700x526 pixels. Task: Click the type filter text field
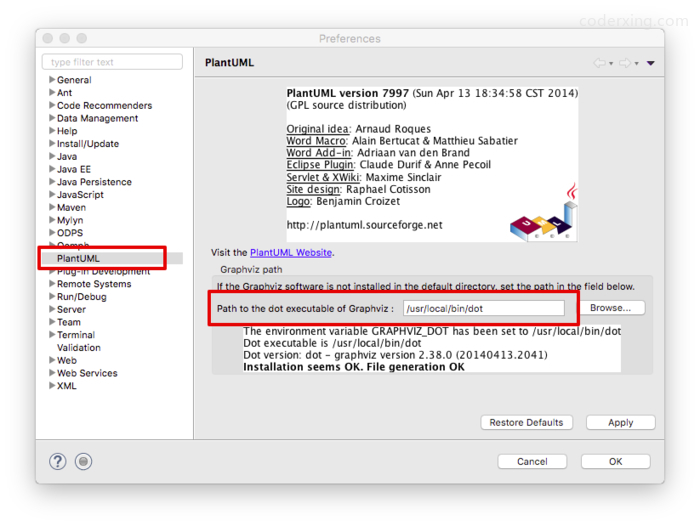112,62
